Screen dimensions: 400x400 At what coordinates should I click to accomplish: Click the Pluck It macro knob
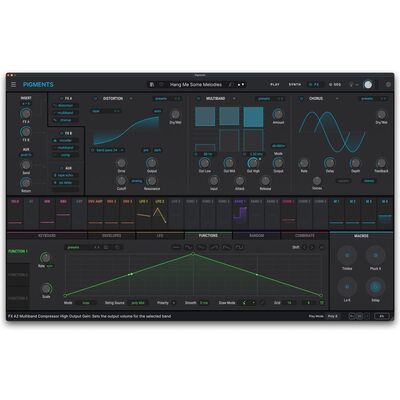pyautogui.click(x=375, y=256)
